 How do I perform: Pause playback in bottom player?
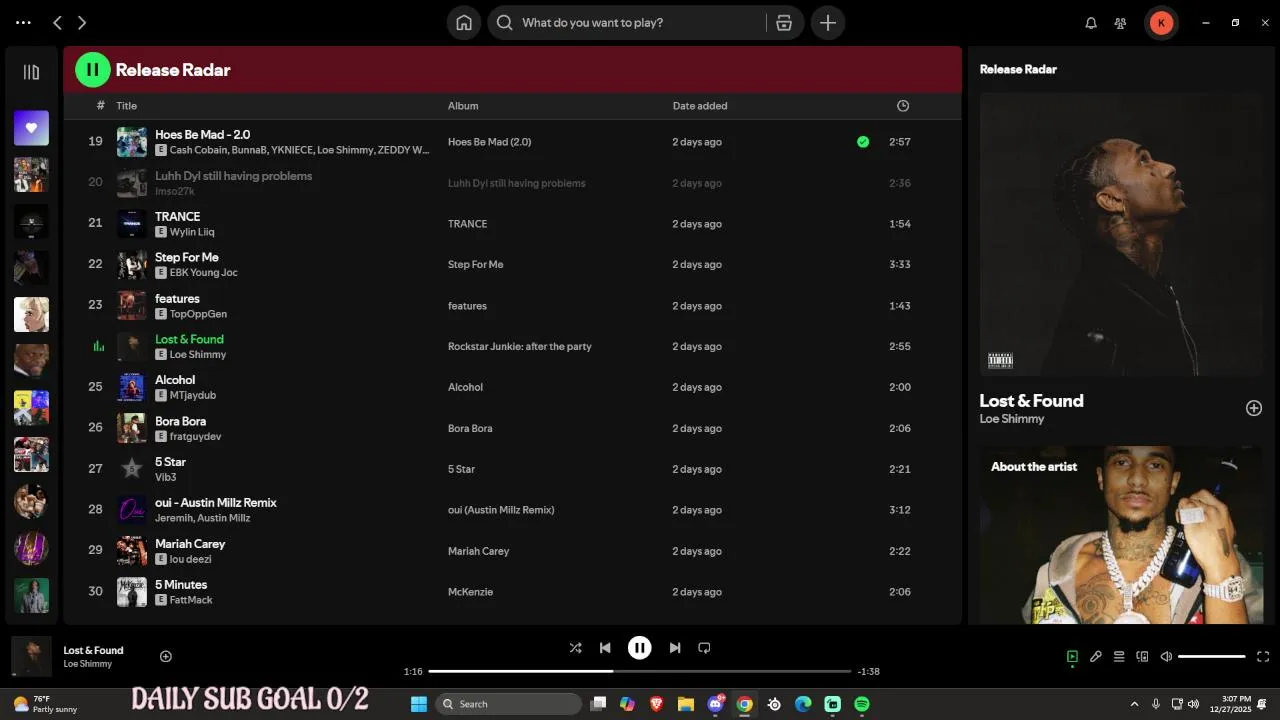[640, 648]
